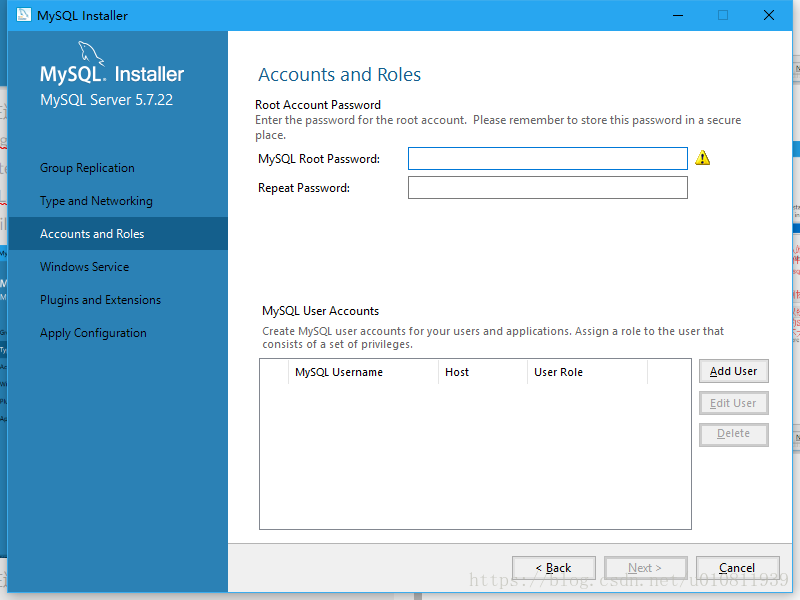Select Apply Configuration step

point(118,333)
